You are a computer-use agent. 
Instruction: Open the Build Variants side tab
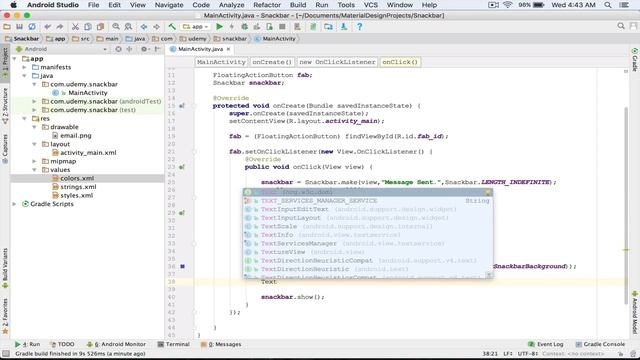pos(5,268)
